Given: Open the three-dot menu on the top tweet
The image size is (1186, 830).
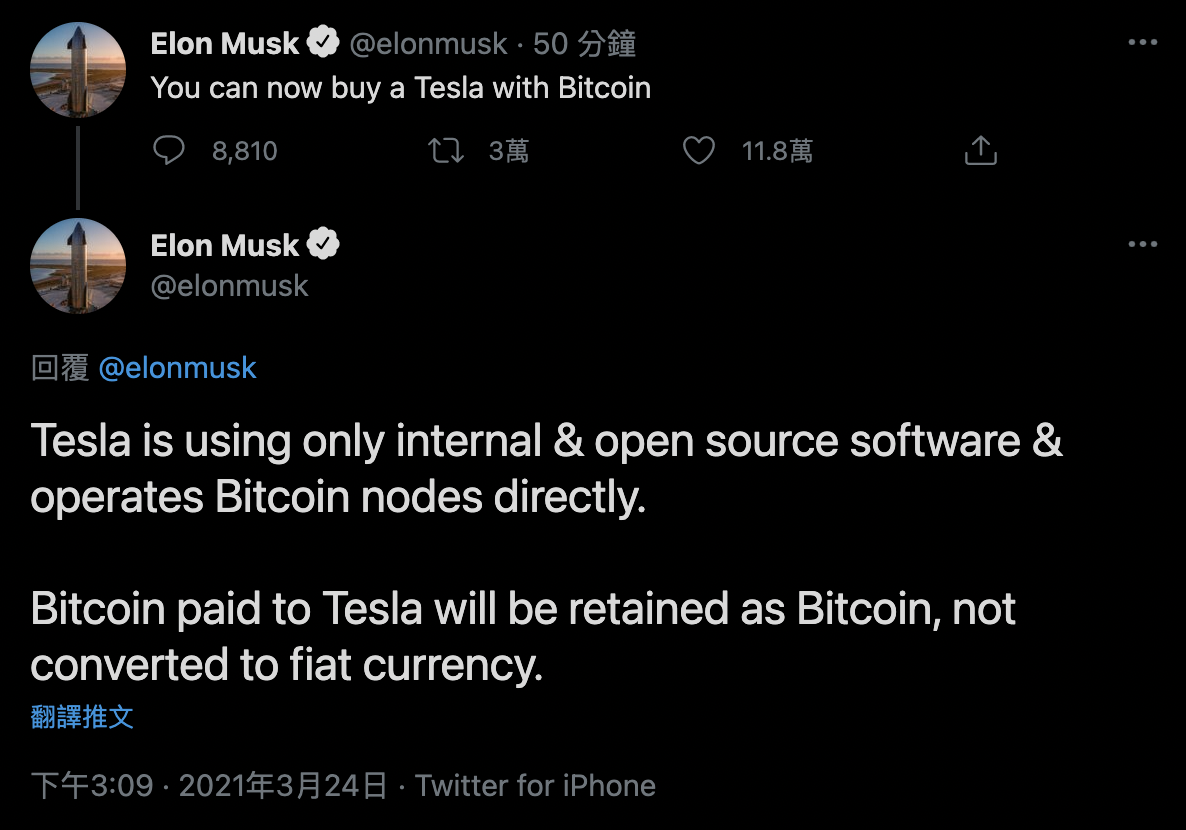Looking at the screenshot, I should pos(1142,42).
